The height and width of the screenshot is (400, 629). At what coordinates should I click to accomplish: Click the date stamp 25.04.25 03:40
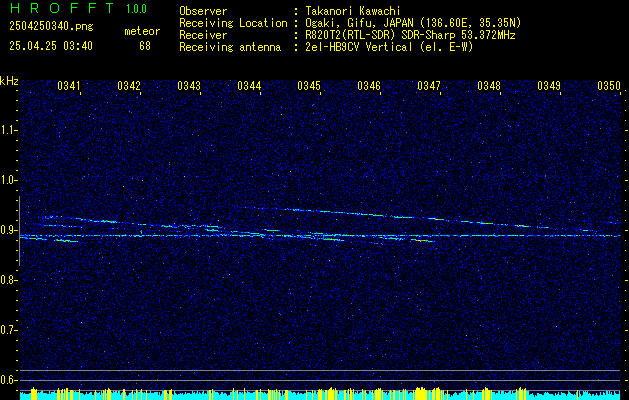point(51,46)
